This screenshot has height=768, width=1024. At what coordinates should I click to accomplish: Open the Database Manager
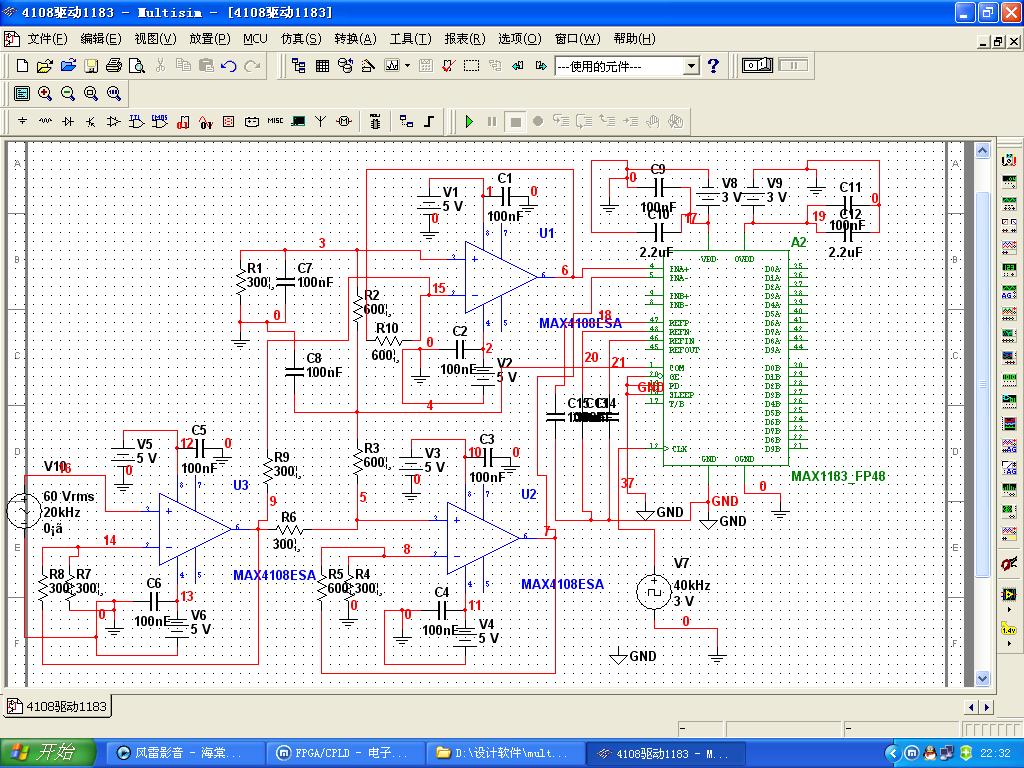(x=345, y=66)
